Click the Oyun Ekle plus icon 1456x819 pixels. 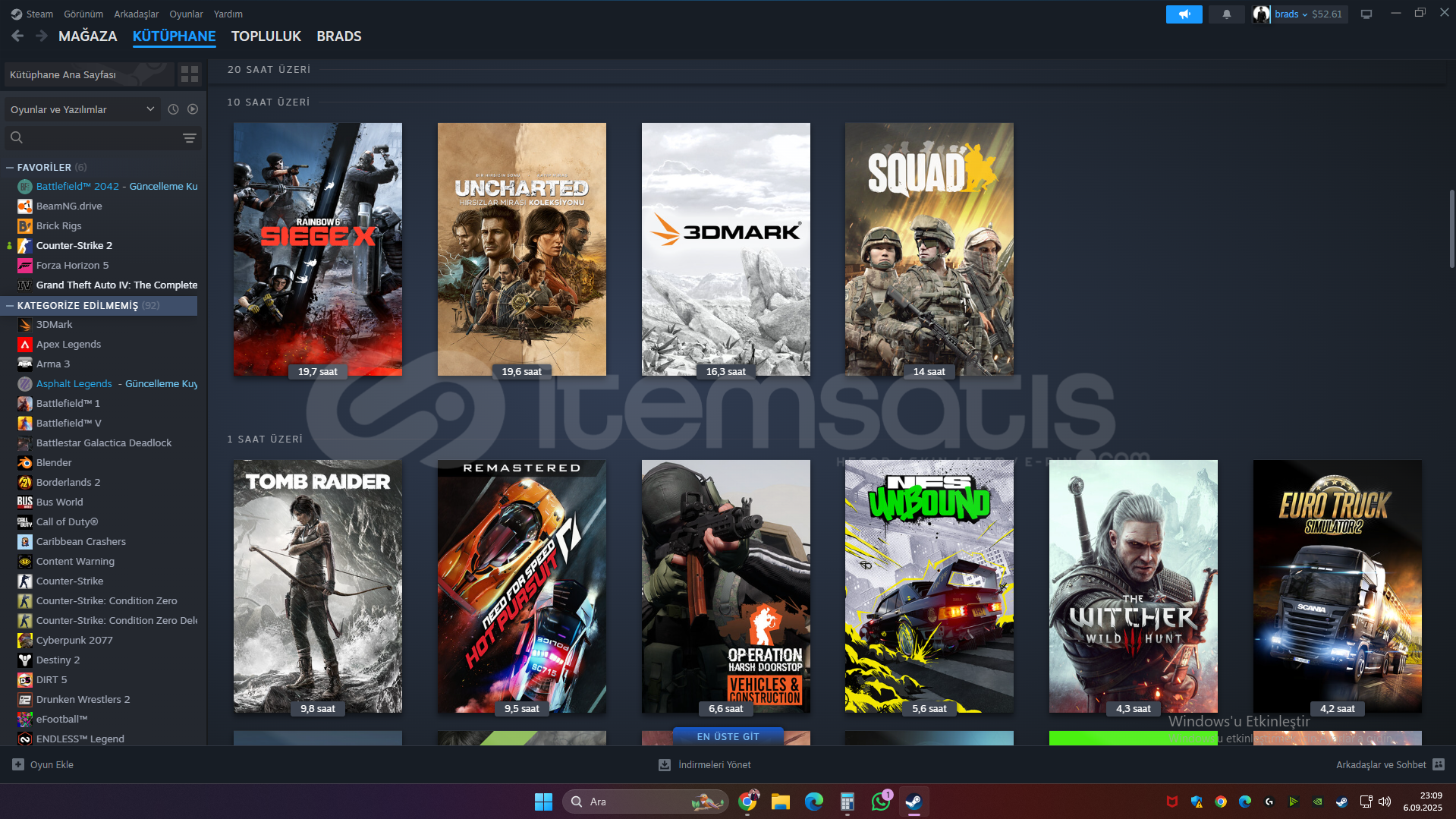[18, 764]
